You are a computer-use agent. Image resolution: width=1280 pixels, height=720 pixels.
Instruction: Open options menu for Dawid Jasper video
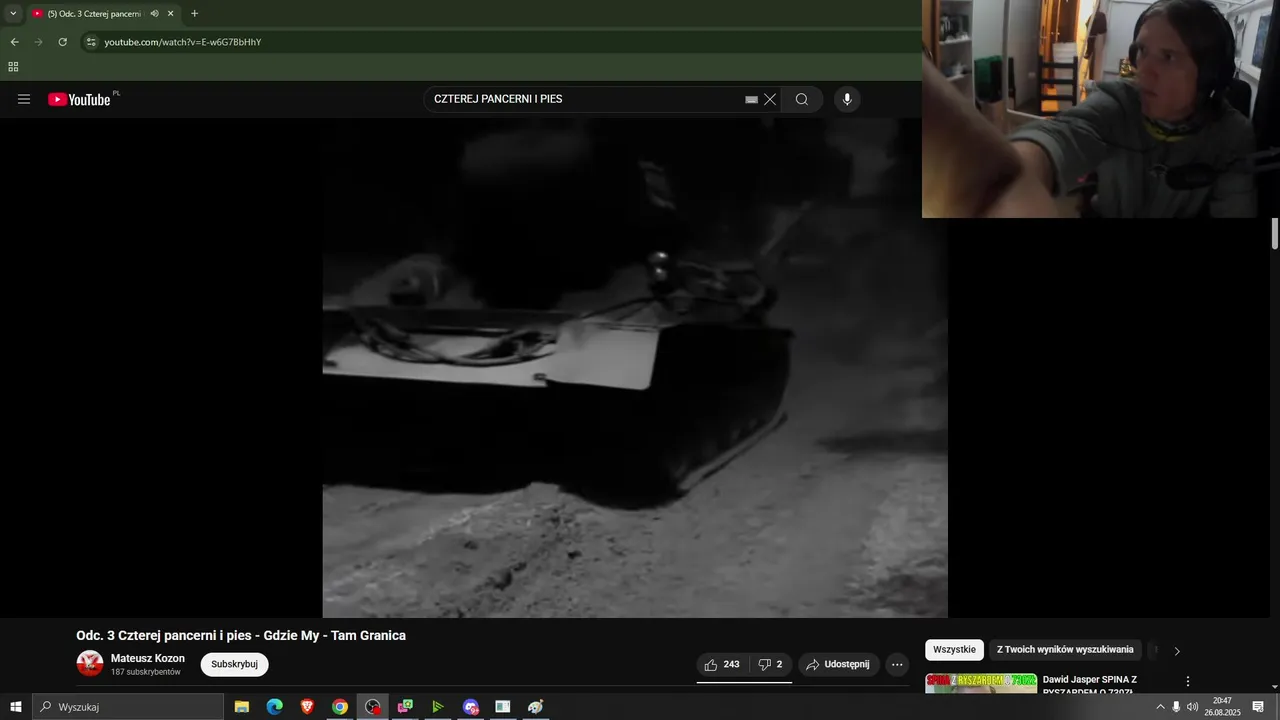click(1188, 681)
